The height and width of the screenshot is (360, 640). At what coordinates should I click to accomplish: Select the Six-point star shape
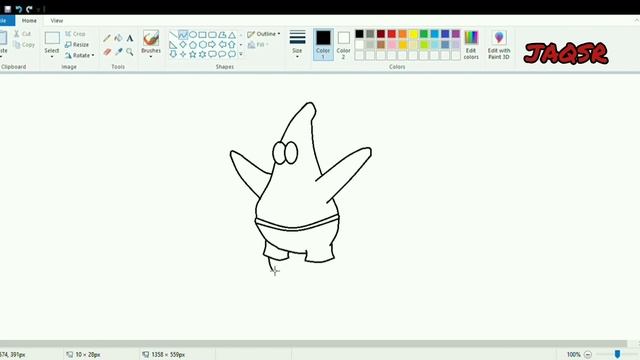pos(202,54)
